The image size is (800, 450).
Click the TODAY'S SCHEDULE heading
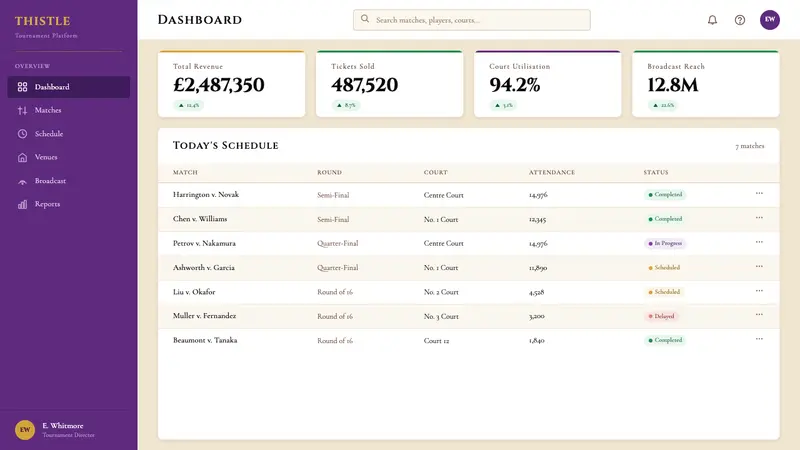[226, 145]
